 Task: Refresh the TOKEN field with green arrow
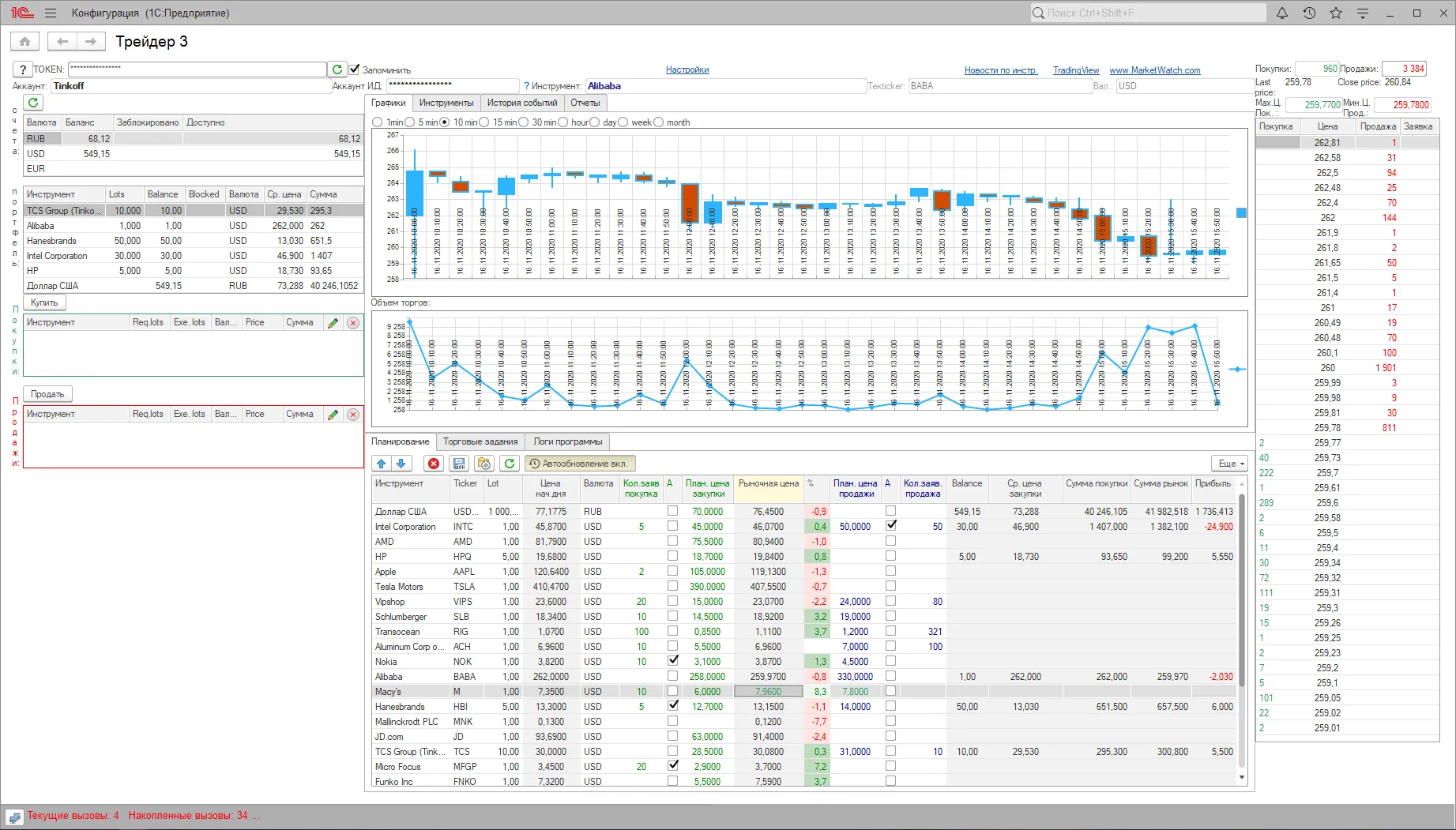pos(337,69)
